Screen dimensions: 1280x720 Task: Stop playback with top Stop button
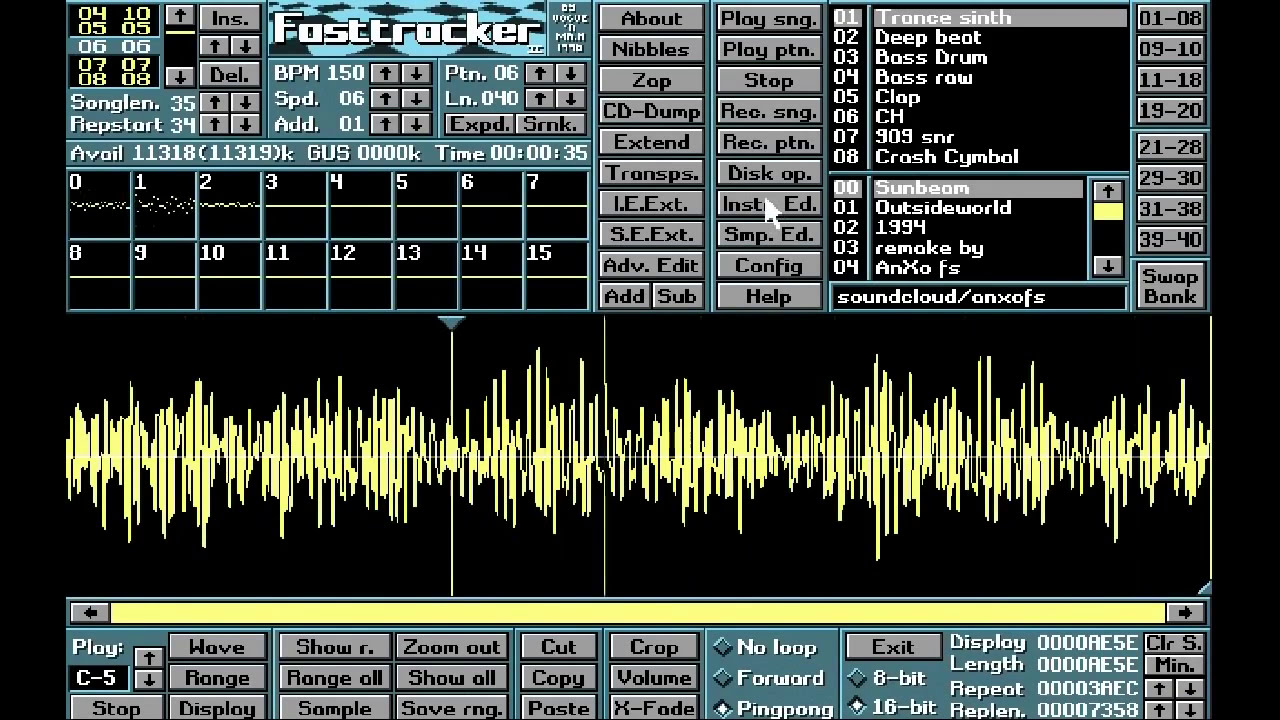(769, 80)
